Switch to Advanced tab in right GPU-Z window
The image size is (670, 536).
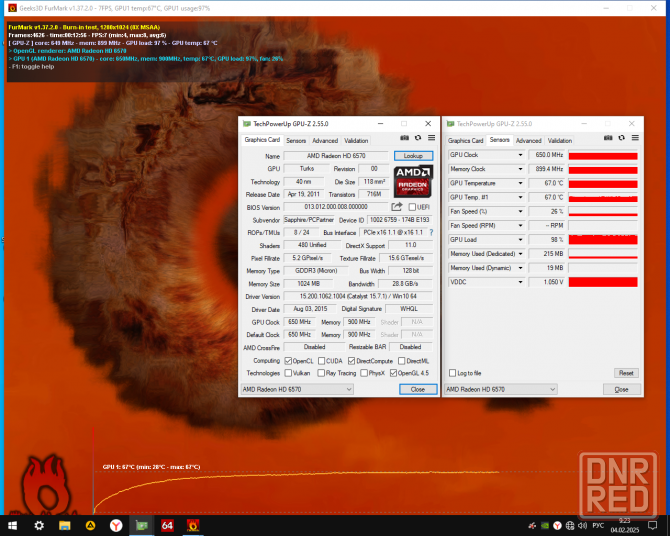click(529, 140)
